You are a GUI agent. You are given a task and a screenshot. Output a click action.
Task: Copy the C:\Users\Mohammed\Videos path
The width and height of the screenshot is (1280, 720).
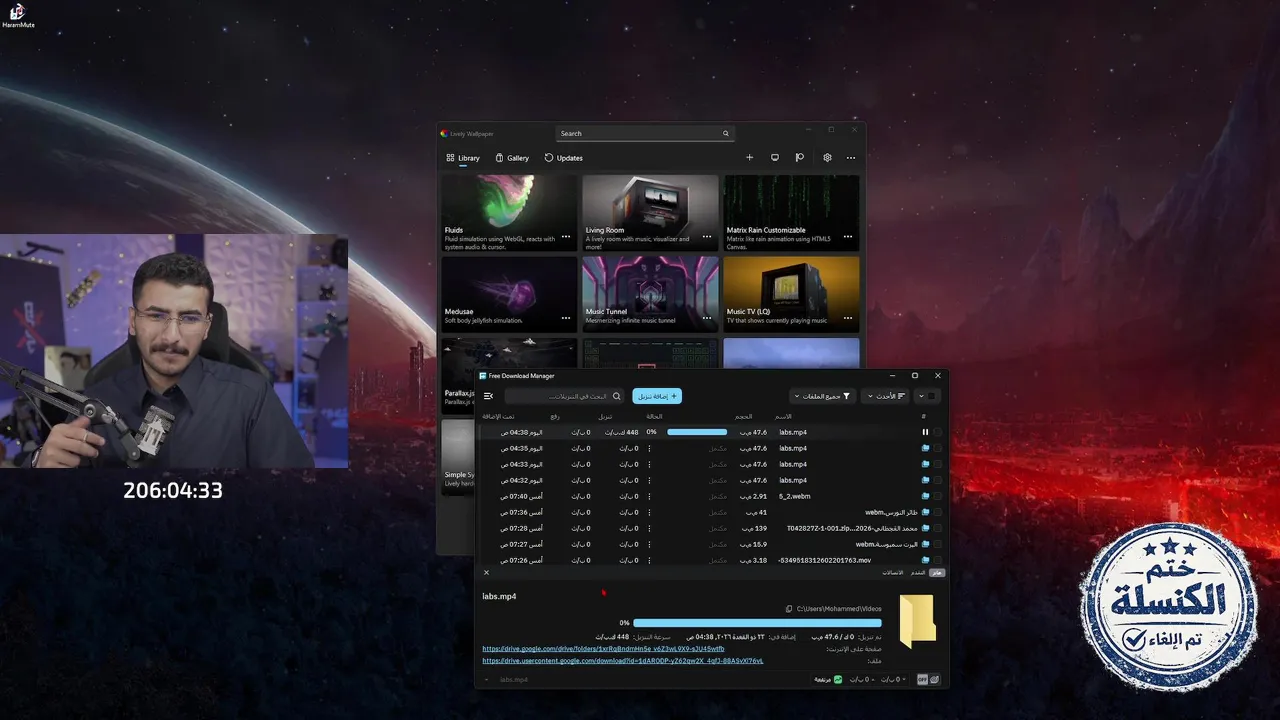789,609
